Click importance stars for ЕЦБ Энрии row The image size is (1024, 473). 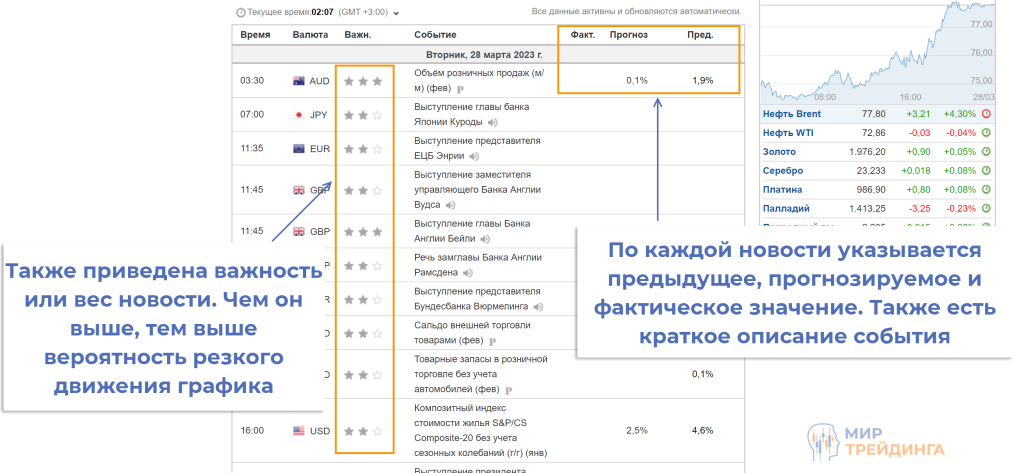(x=362, y=149)
